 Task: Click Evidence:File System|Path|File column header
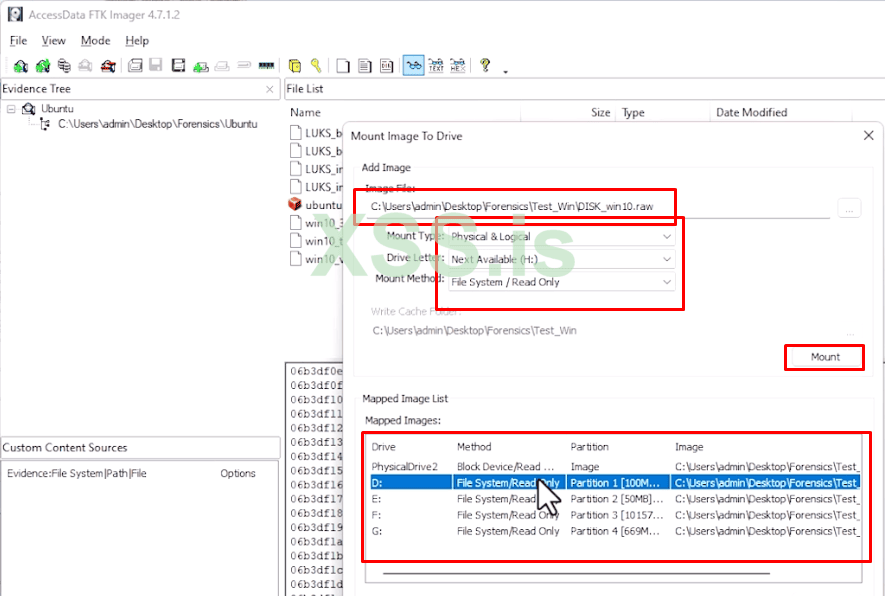click(x=77, y=474)
